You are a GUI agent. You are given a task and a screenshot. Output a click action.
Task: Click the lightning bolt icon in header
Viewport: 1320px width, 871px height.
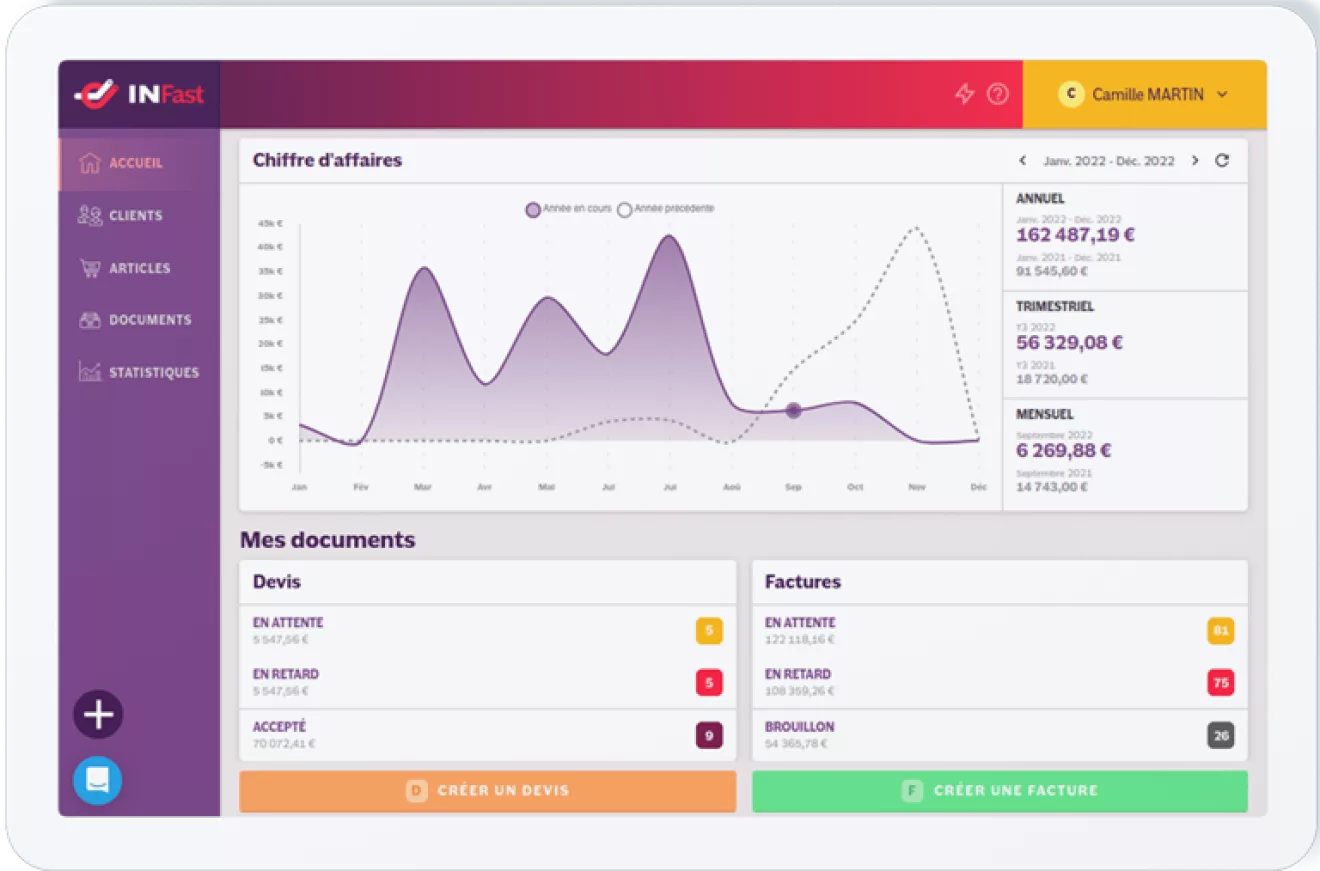(x=964, y=94)
